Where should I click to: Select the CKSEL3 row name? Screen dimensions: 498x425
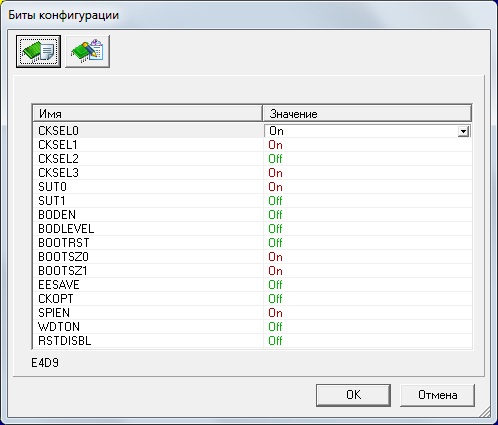tap(58, 173)
